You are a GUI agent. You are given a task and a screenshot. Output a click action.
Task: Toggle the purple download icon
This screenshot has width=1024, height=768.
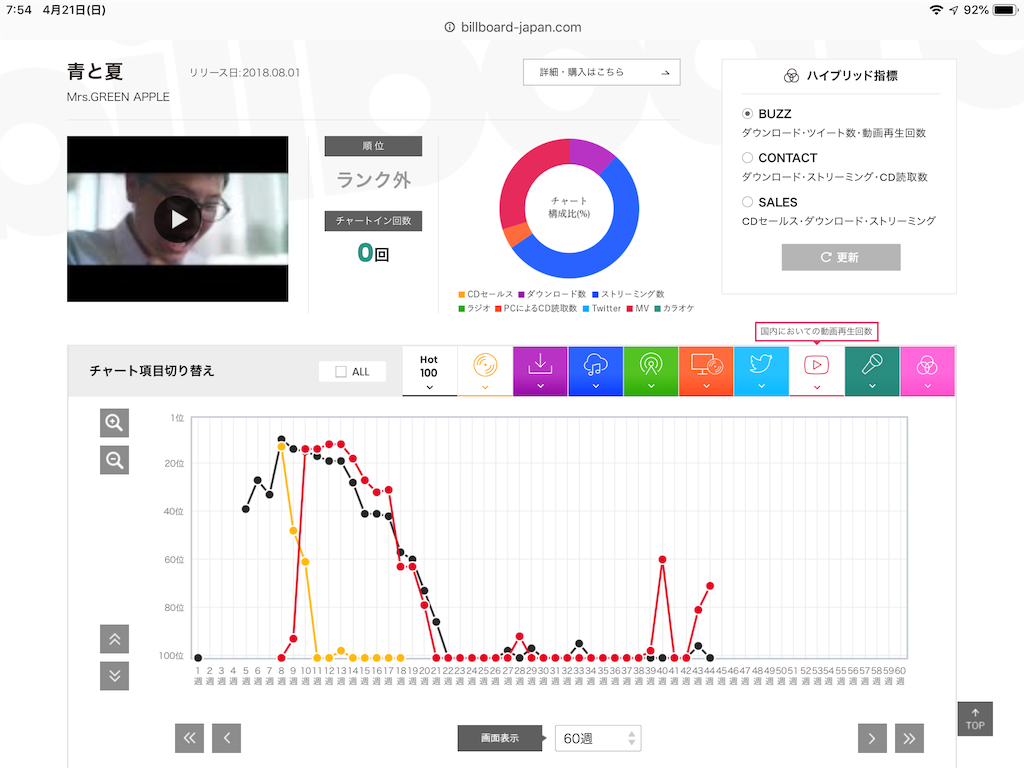(540, 372)
